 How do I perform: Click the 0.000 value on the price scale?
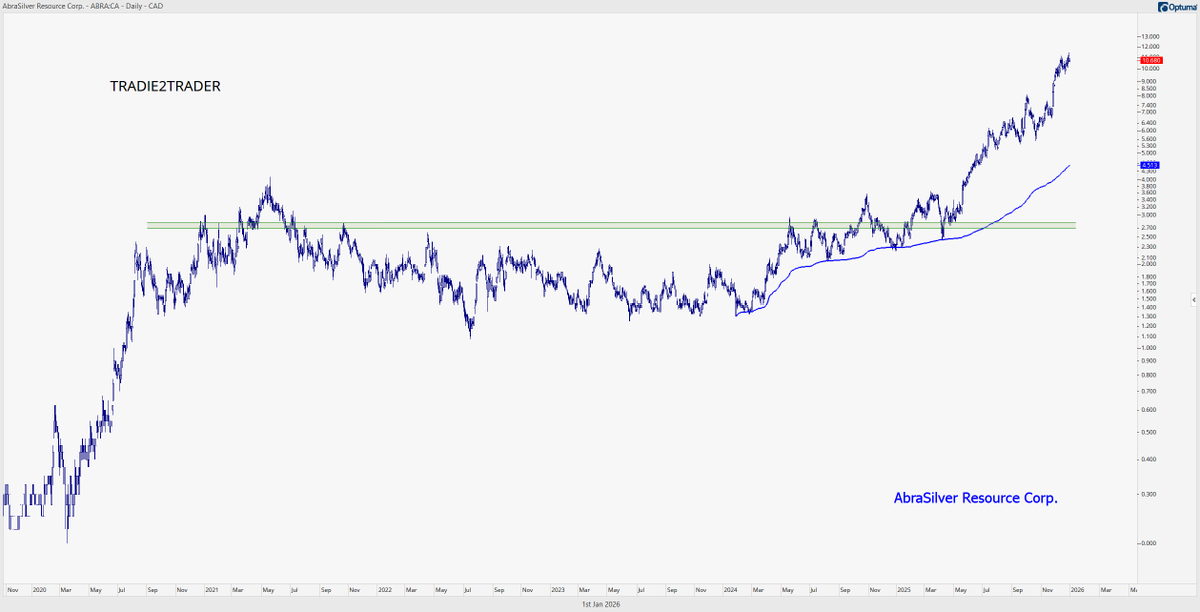point(1150,544)
